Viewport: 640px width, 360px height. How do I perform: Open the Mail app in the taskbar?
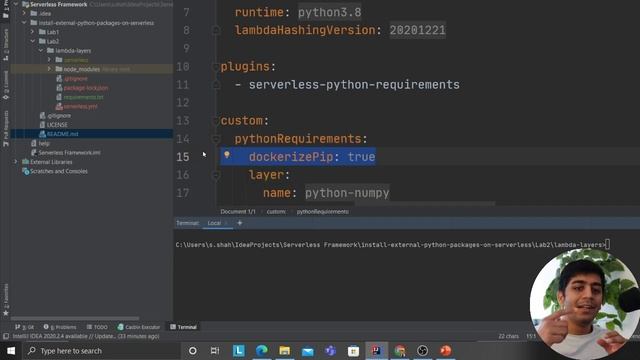pyautogui.click(x=307, y=351)
